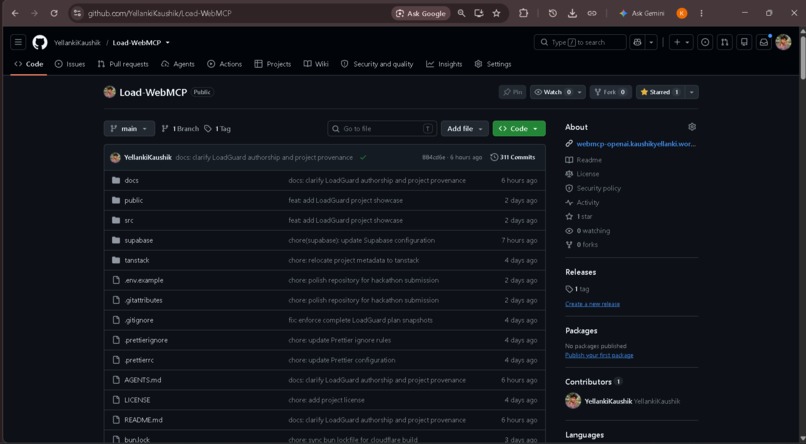Click Create a new release link

(592, 304)
